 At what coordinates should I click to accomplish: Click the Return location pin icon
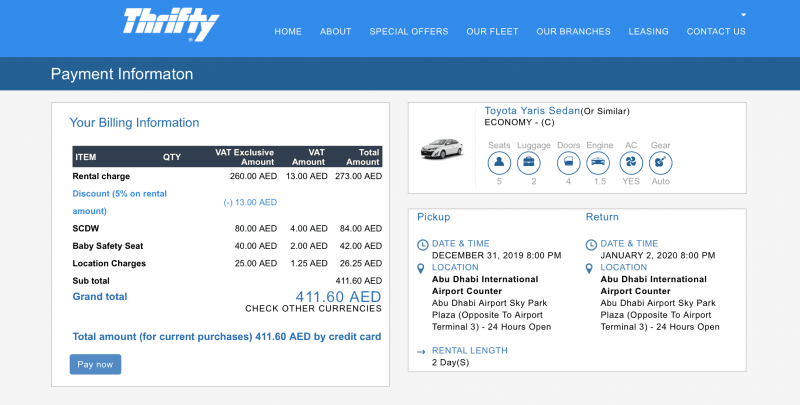(589, 268)
